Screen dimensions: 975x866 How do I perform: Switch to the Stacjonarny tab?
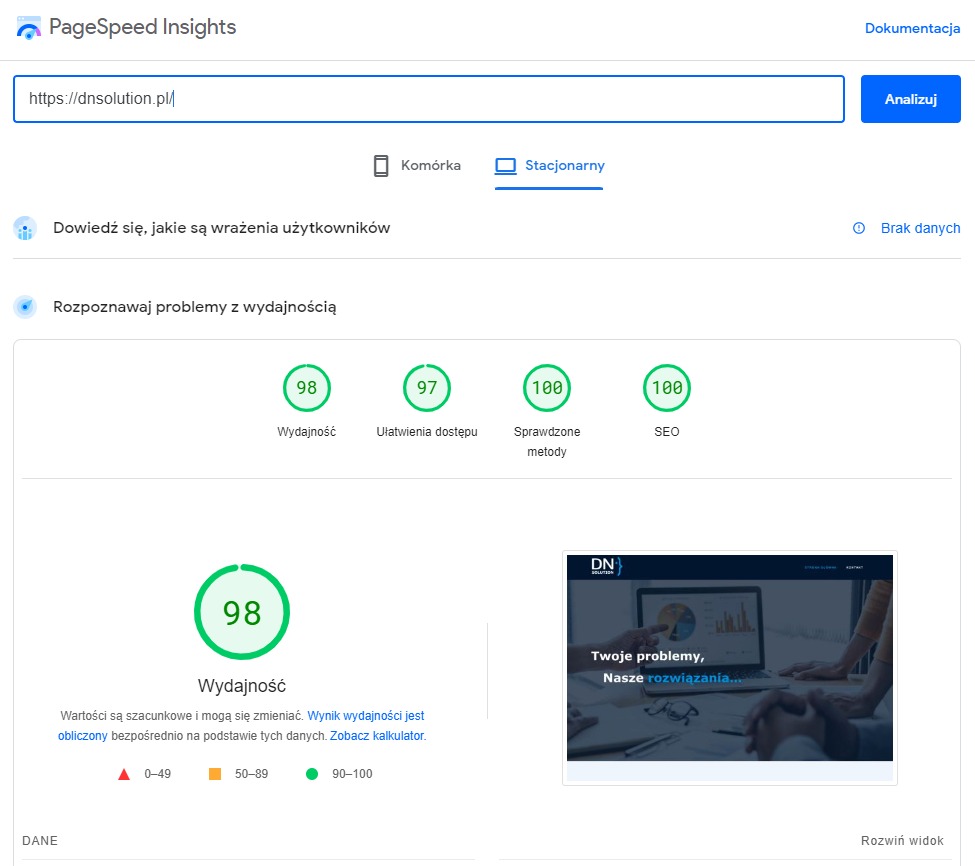[551, 165]
